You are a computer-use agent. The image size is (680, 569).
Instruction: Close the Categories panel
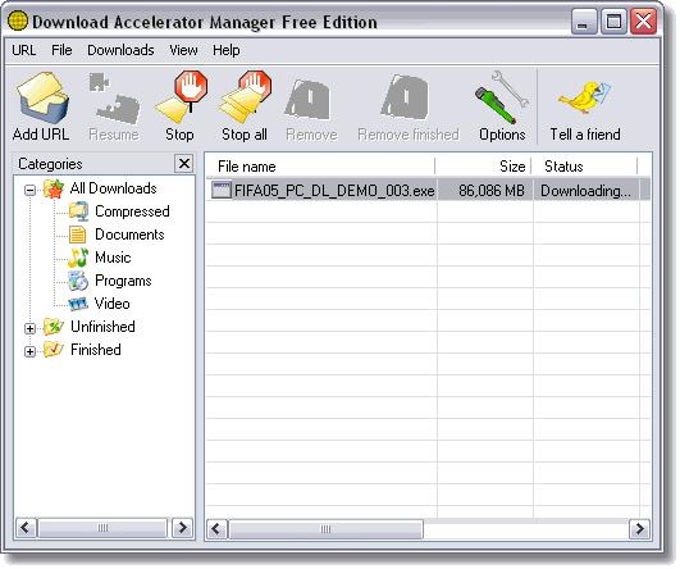point(184,164)
